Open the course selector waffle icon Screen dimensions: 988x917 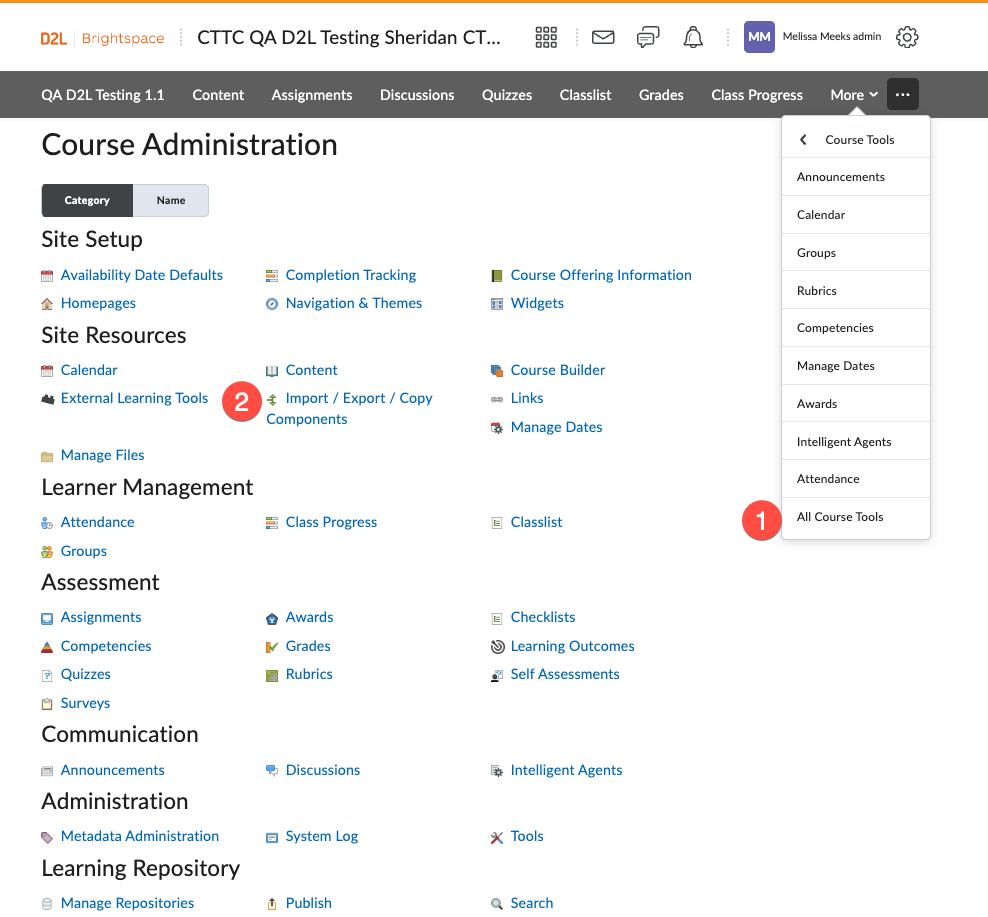click(x=546, y=38)
